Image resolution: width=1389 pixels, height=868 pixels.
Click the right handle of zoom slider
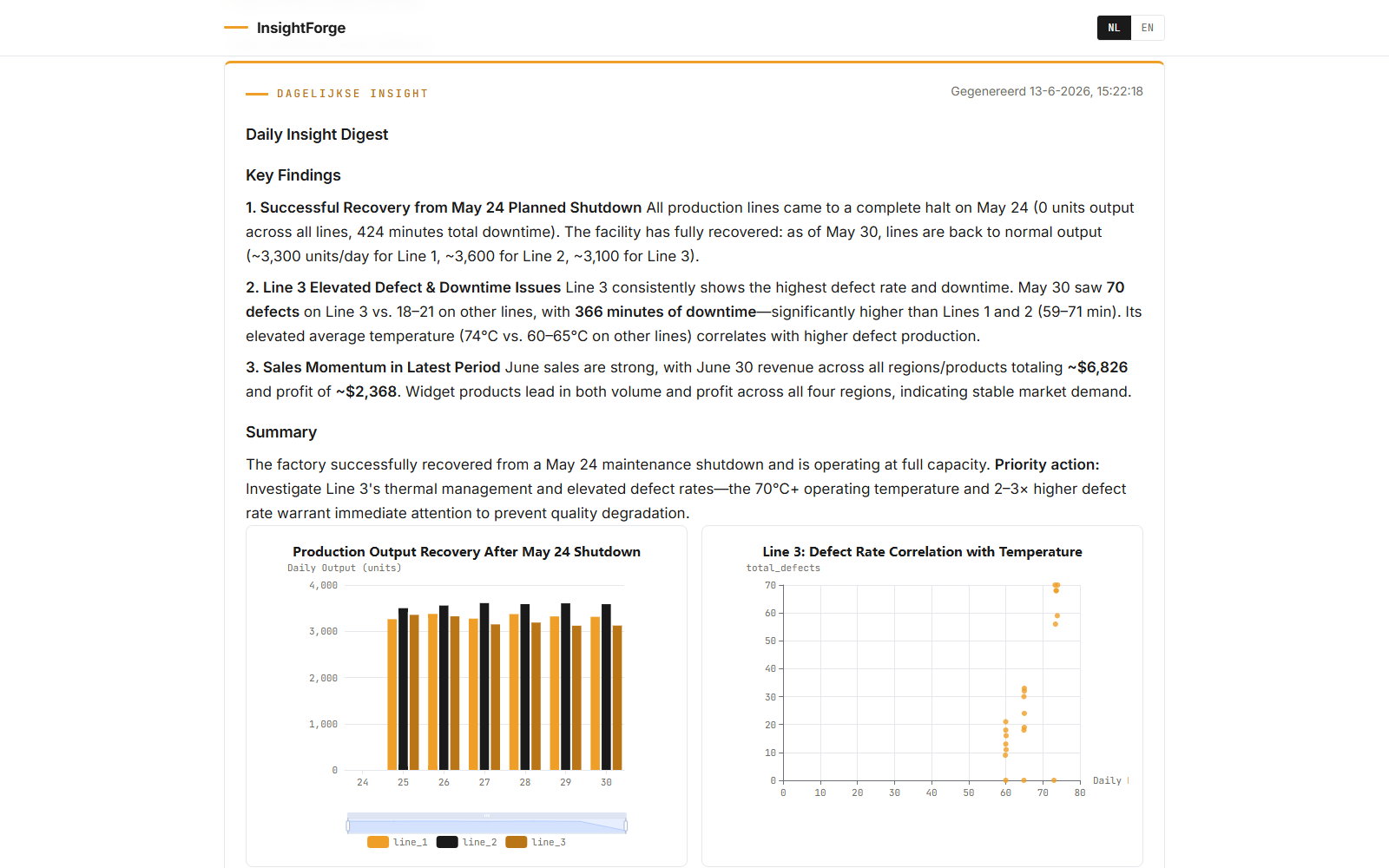[626, 825]
